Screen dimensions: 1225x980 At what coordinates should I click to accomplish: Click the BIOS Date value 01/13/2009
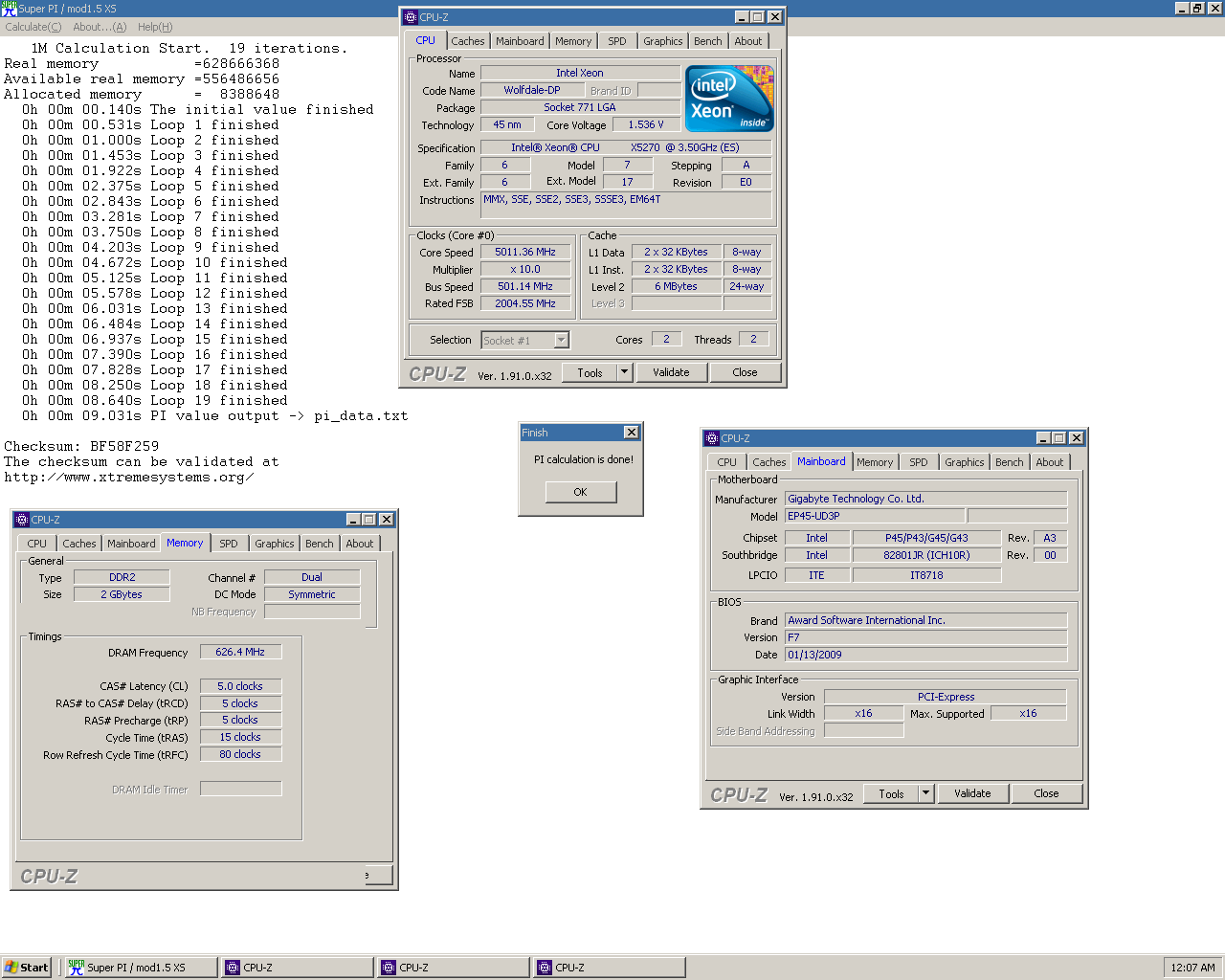(925, 655)
